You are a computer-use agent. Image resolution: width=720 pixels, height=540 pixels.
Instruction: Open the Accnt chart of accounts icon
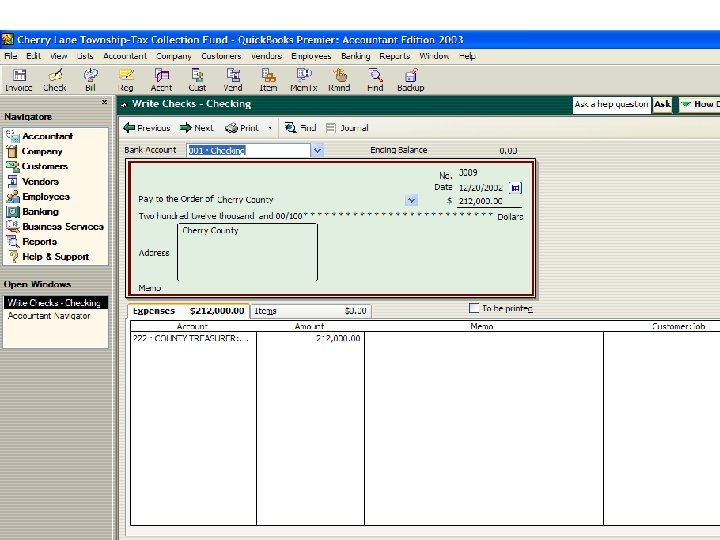click(x=161, y=80)
